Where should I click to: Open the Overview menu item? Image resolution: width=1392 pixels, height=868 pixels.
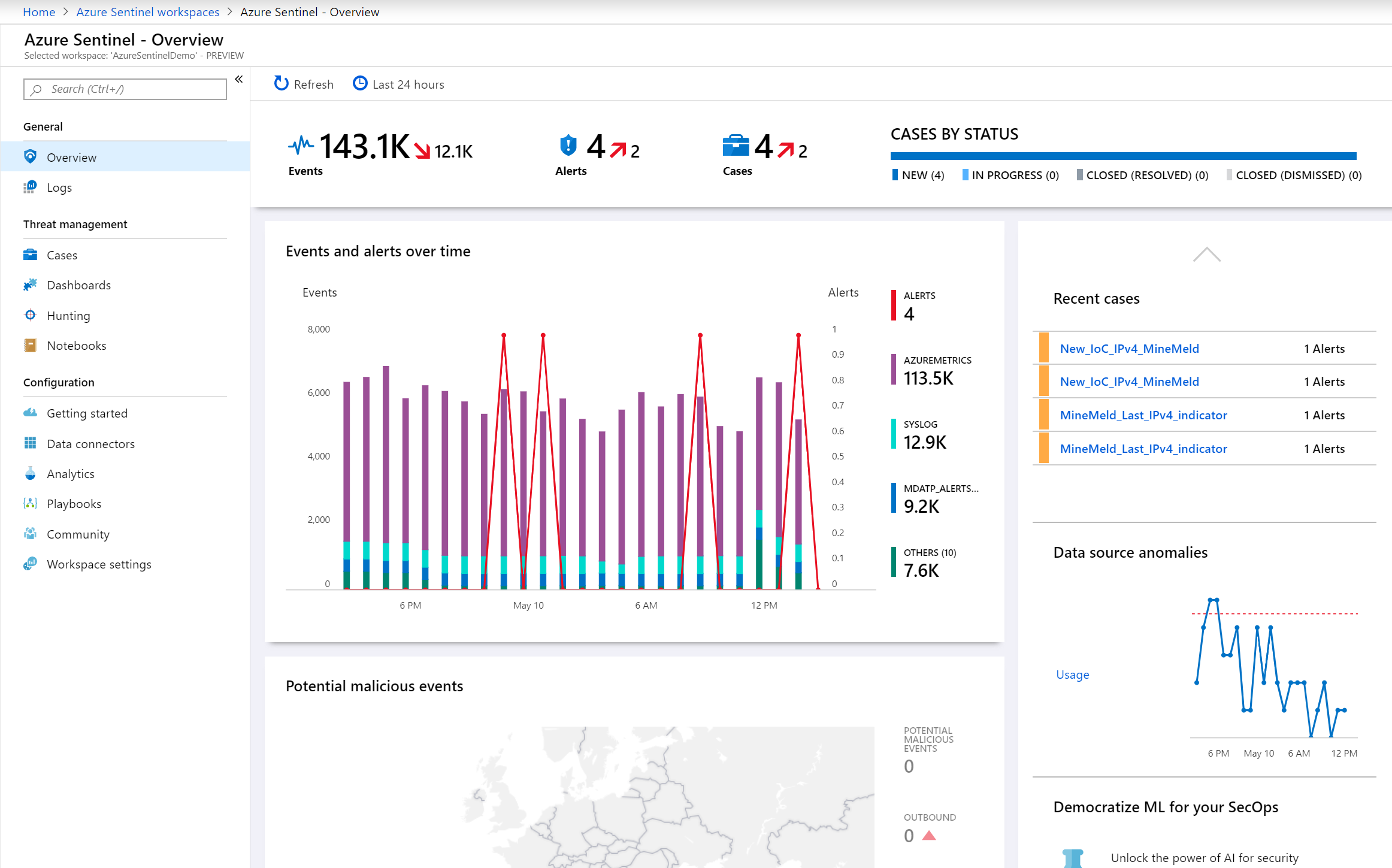(125, 157)
